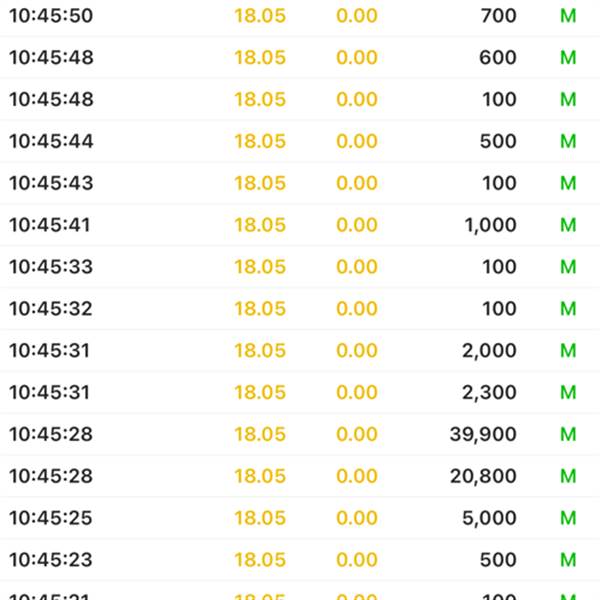Click the 10:45:44 timestamp
600x600 pixels.
[x=51, y=141]
